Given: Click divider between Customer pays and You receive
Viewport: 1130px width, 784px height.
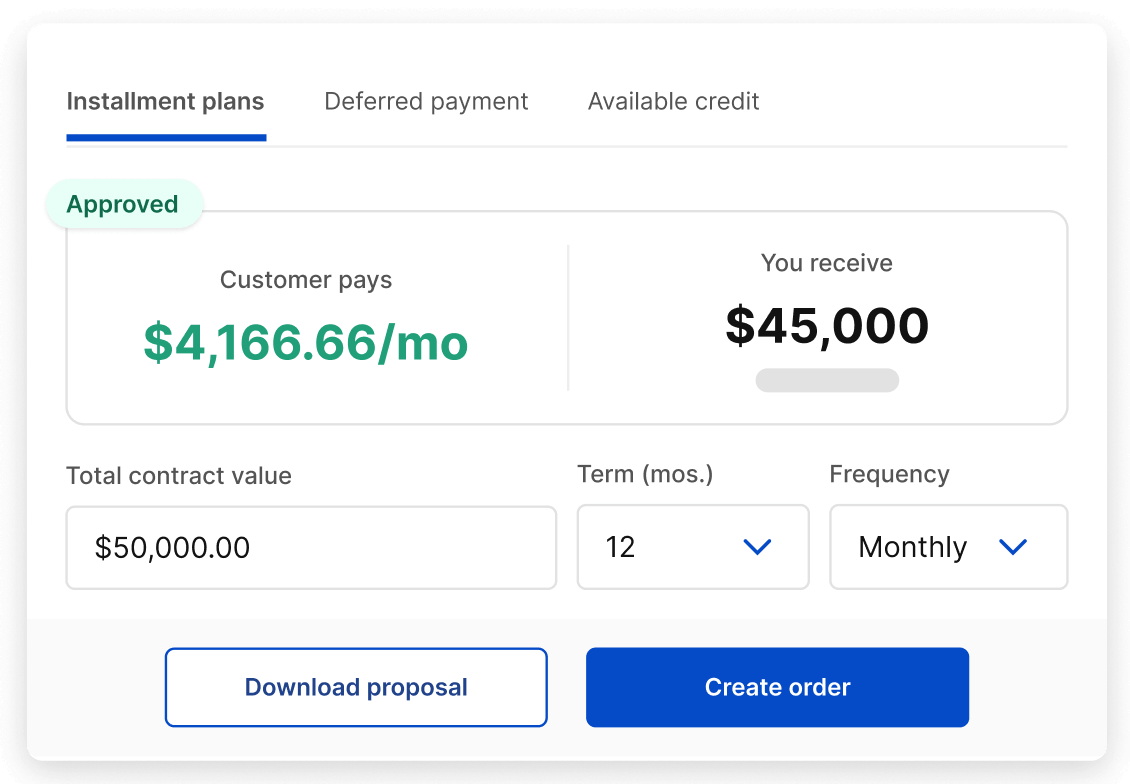Looking at the screenshot, I should 568,317.
